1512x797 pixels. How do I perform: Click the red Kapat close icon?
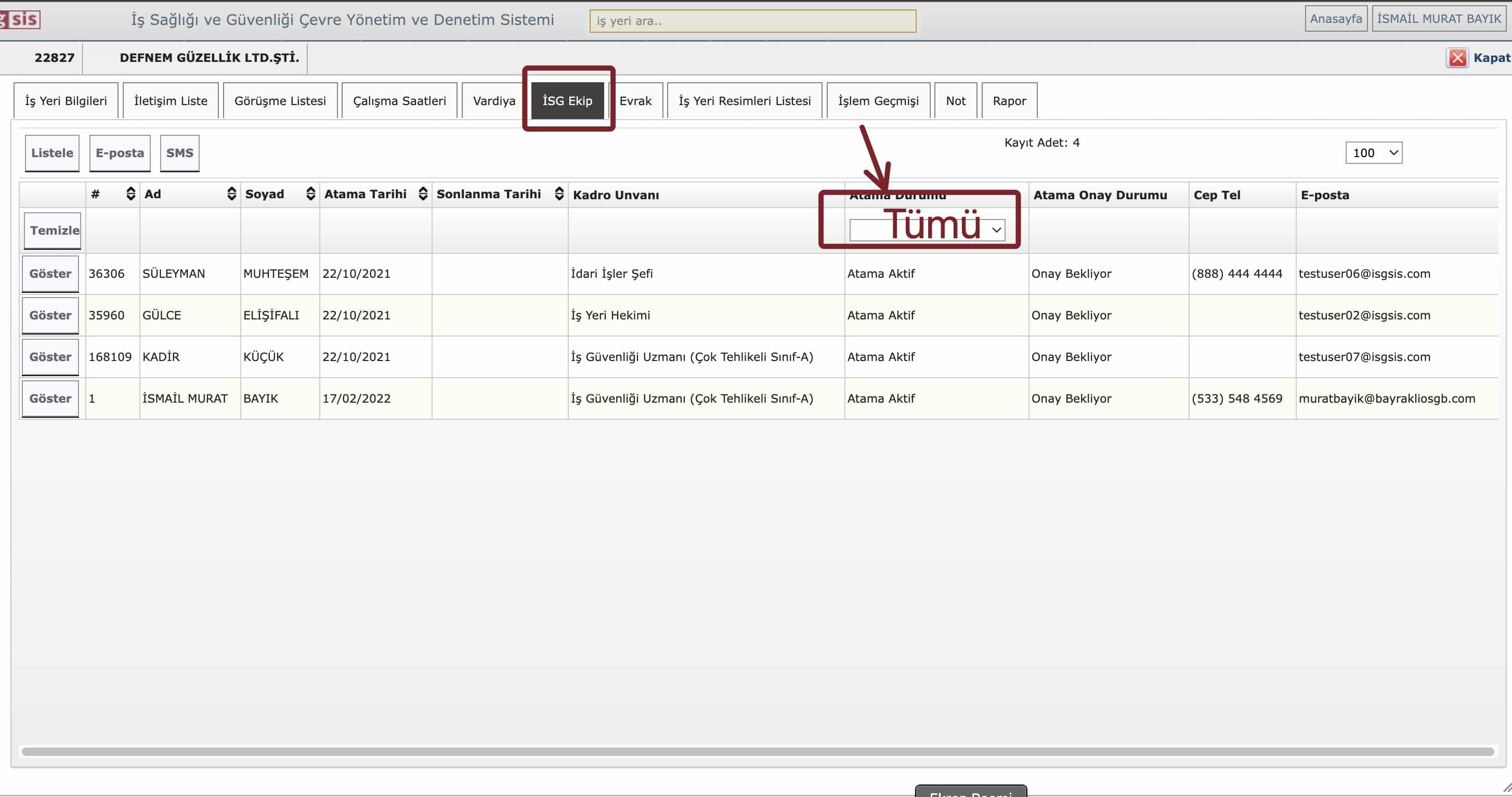tap(1457, 58)
